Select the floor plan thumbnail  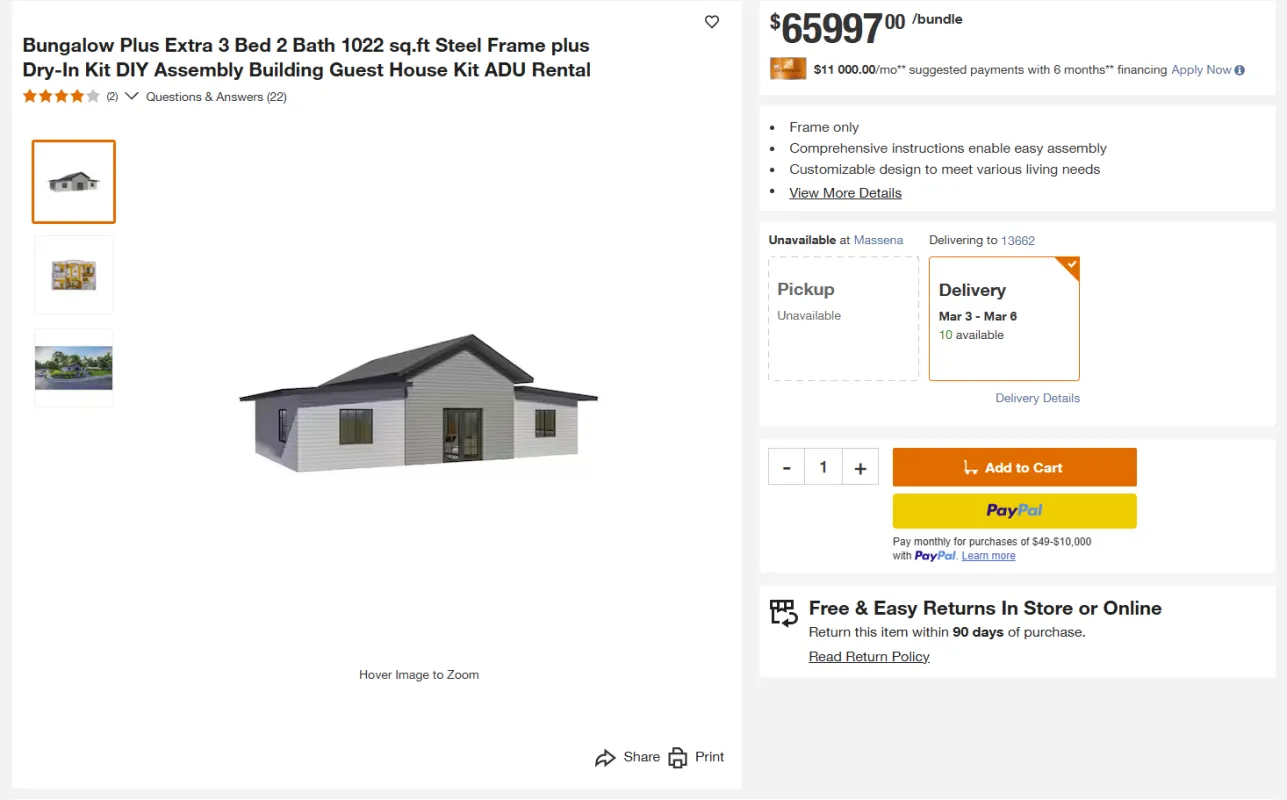74,275
